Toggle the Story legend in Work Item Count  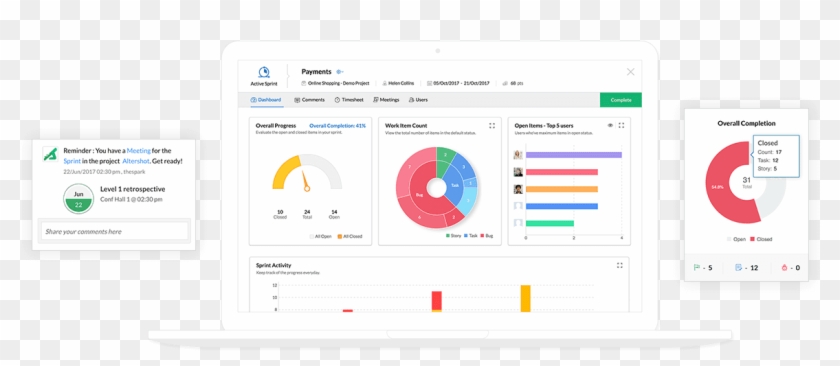[x=453, y=236]
